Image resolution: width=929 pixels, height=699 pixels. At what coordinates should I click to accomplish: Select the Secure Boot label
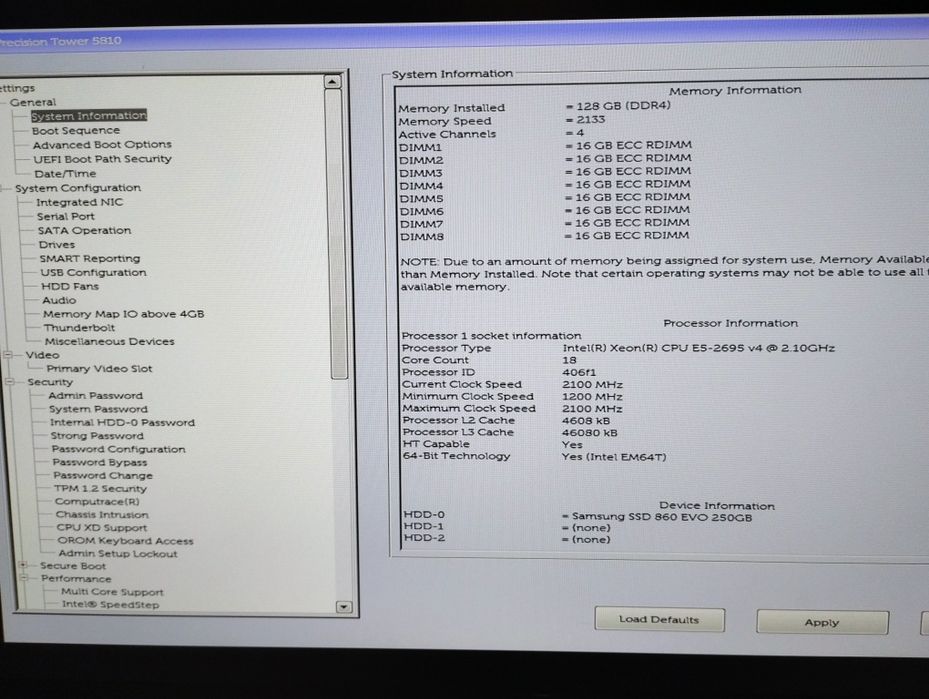(x=73, y=566)
